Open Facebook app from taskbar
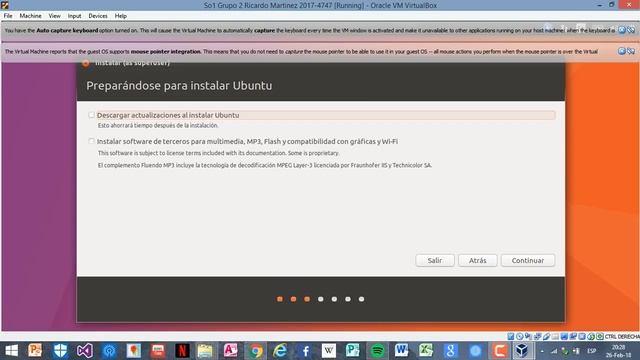 (x=304, y=351)
